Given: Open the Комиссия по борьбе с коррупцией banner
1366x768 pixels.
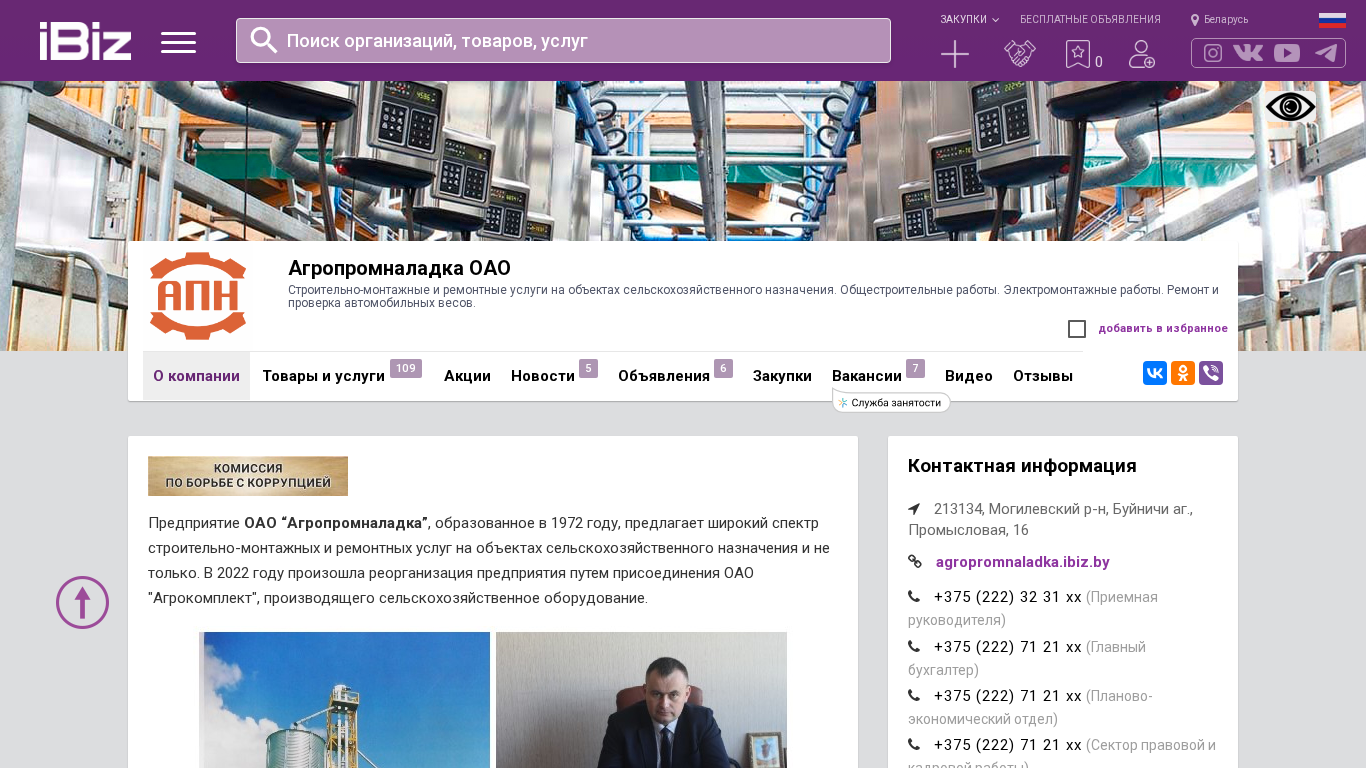Looking at the screenshot, I should [248, 476].
